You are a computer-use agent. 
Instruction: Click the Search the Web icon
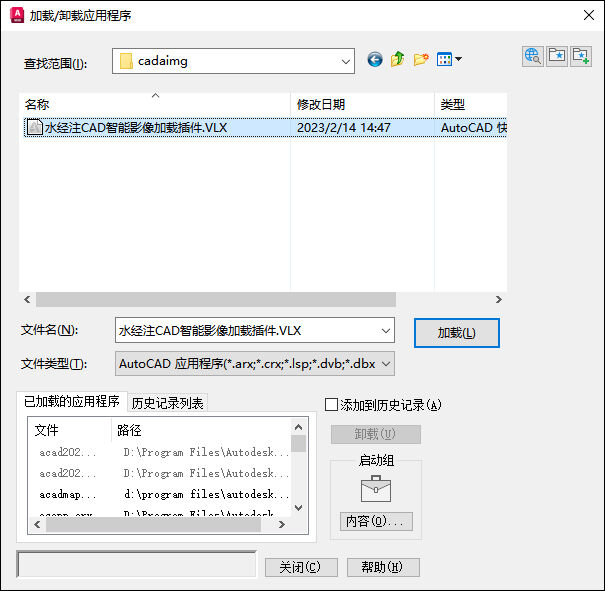click(x=533, y=56)
